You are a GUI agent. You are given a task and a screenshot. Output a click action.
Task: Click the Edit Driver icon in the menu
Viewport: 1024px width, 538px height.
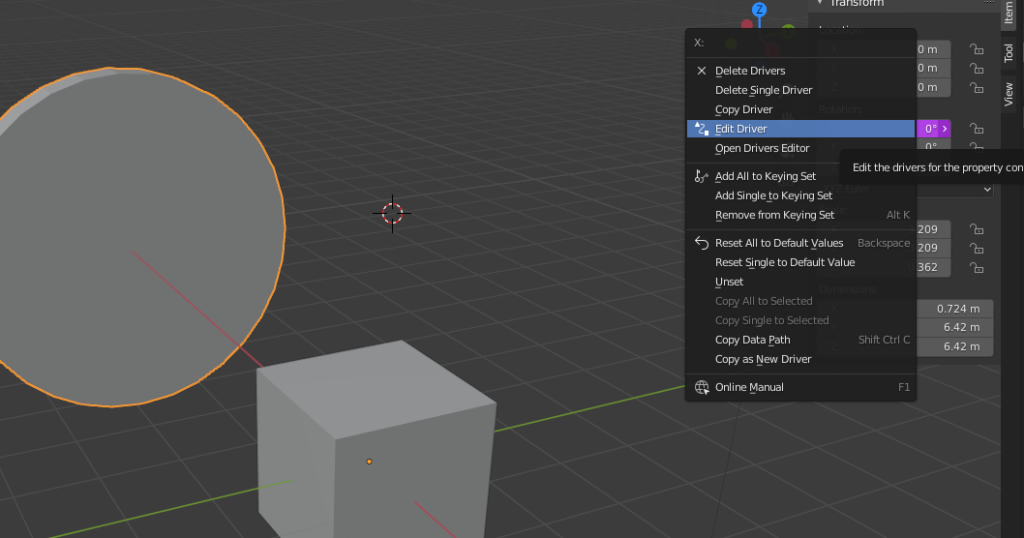[x=701, y=129]
